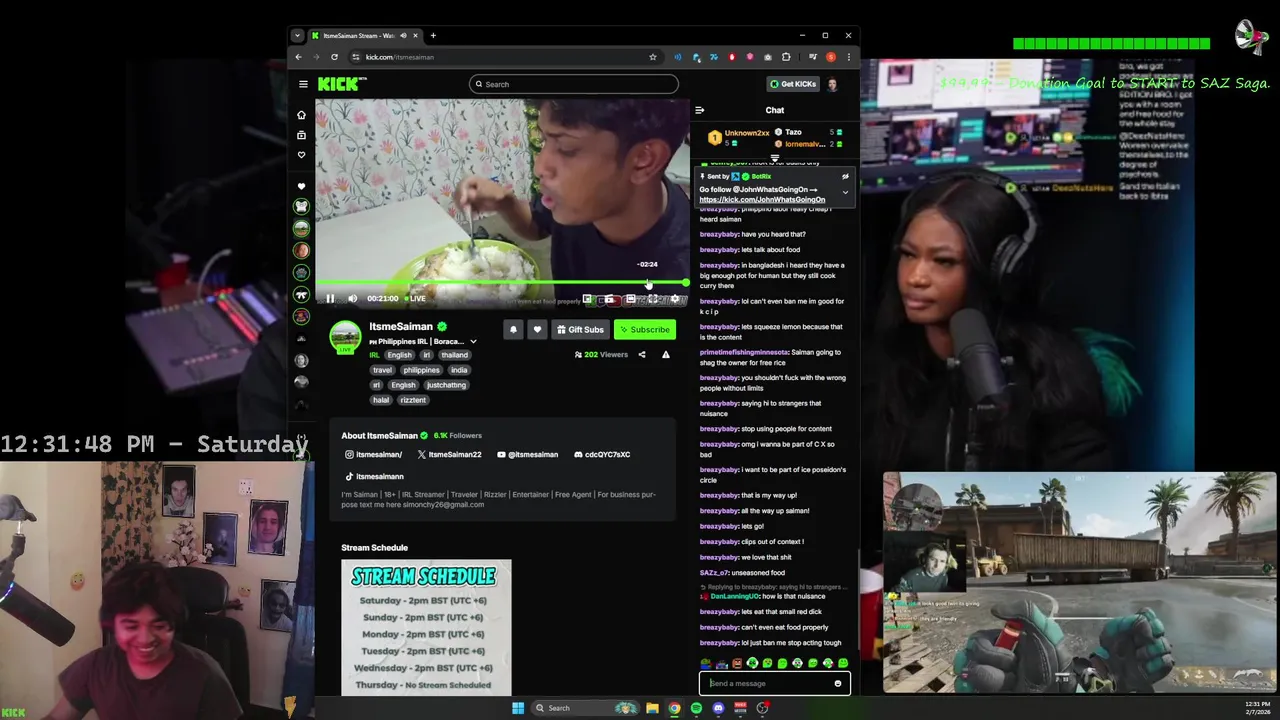Seek on the green video progress bar
1280x720 pixels.
(502, 284)
